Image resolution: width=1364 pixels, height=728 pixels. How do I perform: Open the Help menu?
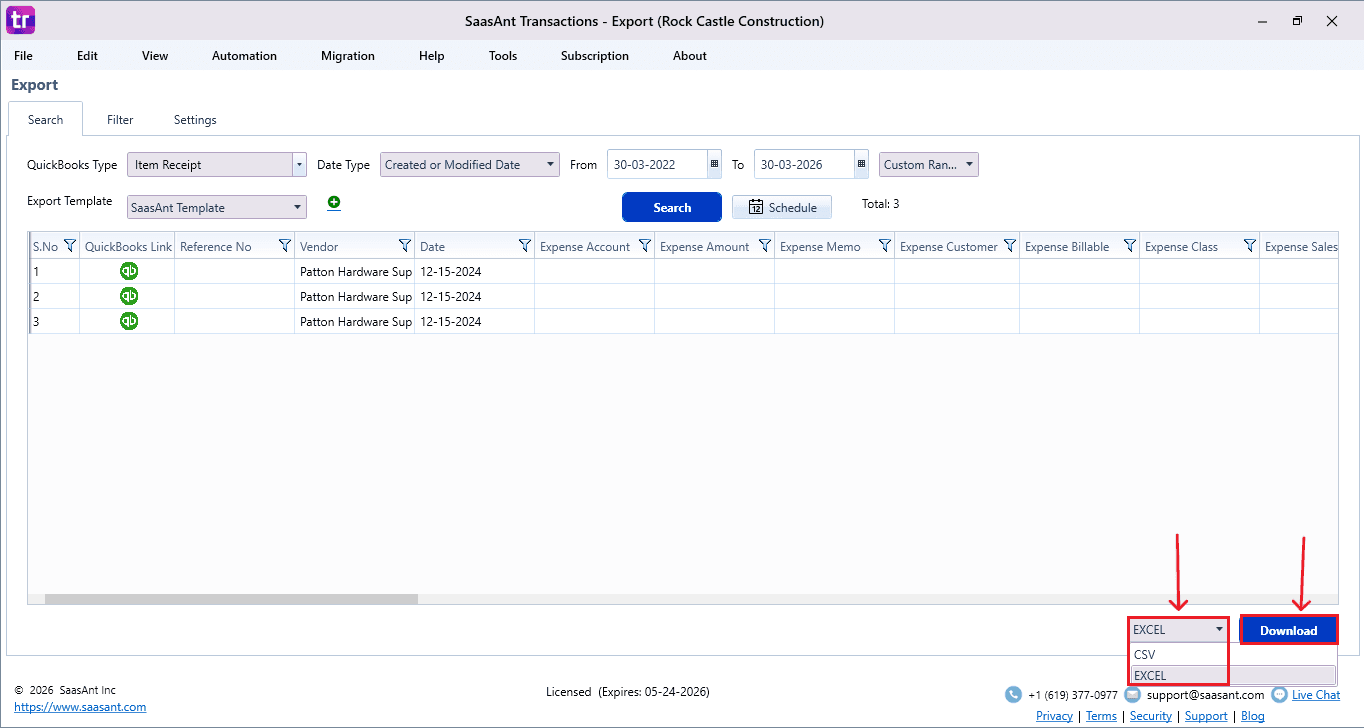[x=432, y=56]
